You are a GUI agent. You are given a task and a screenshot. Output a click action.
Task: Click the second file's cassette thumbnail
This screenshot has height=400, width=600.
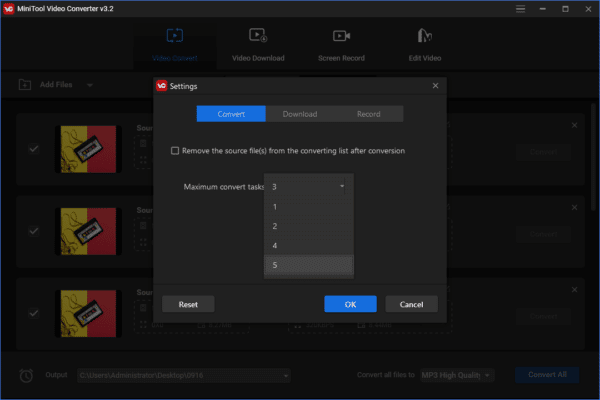[88, 231]
